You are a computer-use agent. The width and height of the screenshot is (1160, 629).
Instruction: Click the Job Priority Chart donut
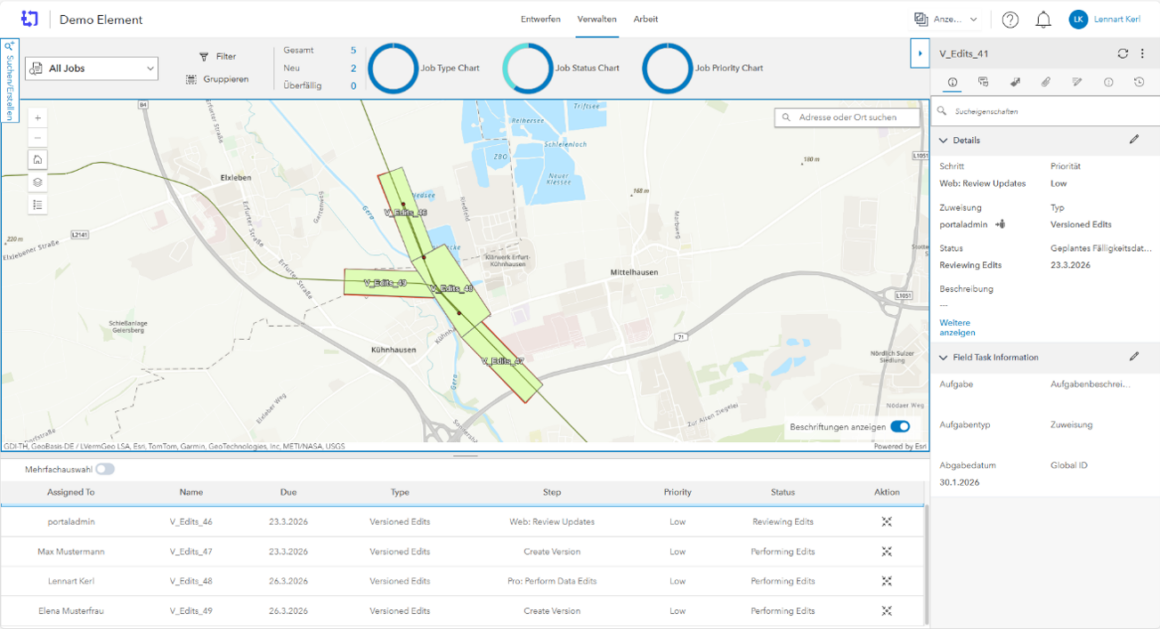tap(667, 68)
